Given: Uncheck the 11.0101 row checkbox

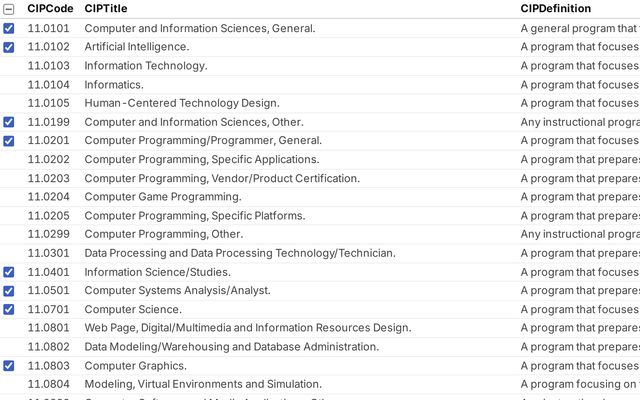Looking at the screenshot, I should (x=9, y=28).
